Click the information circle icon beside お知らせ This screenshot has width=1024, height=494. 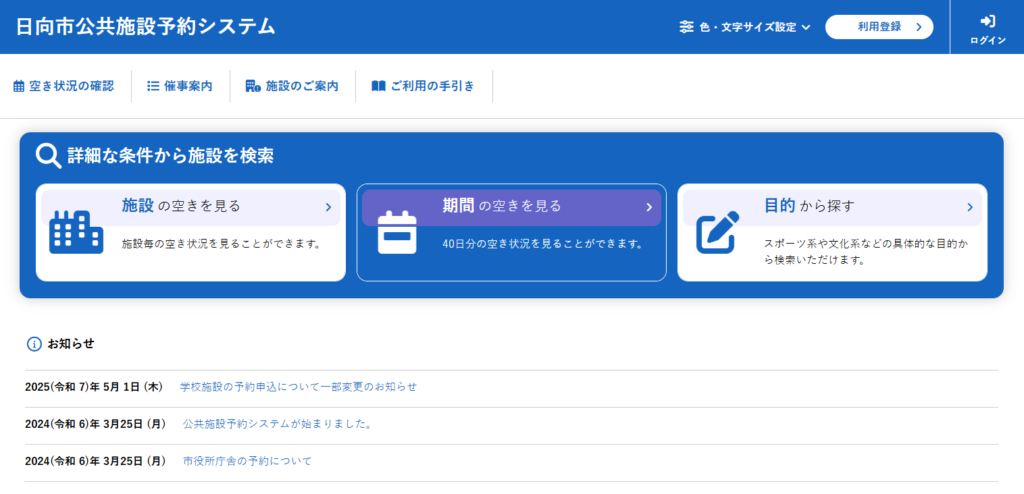point(34,344)
